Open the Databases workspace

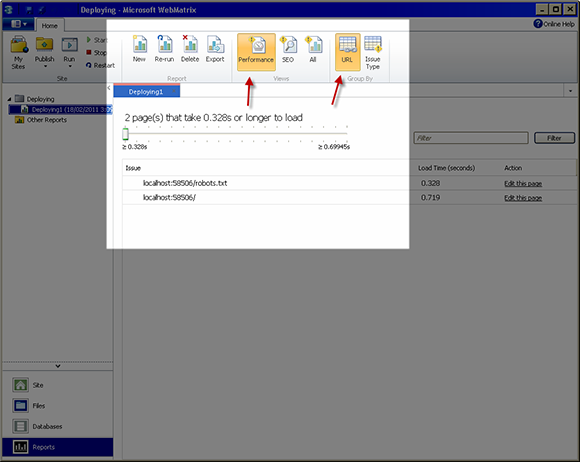[x=57, y=426]
